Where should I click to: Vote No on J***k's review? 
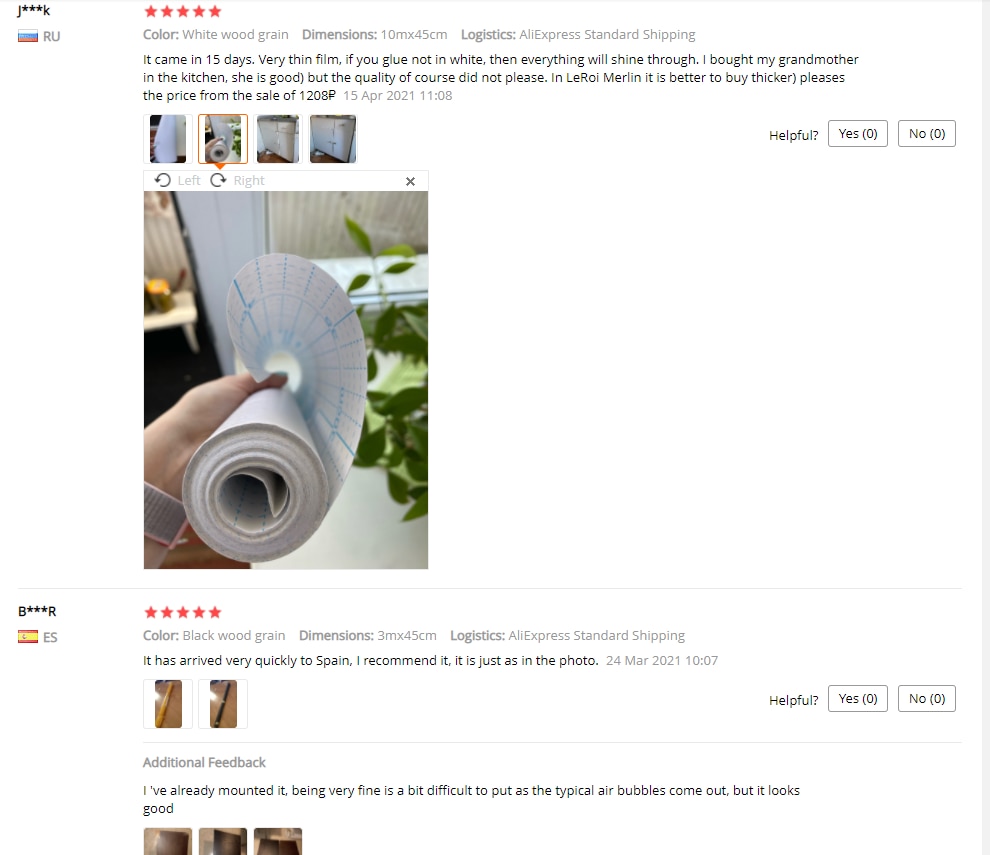(926, 134)
